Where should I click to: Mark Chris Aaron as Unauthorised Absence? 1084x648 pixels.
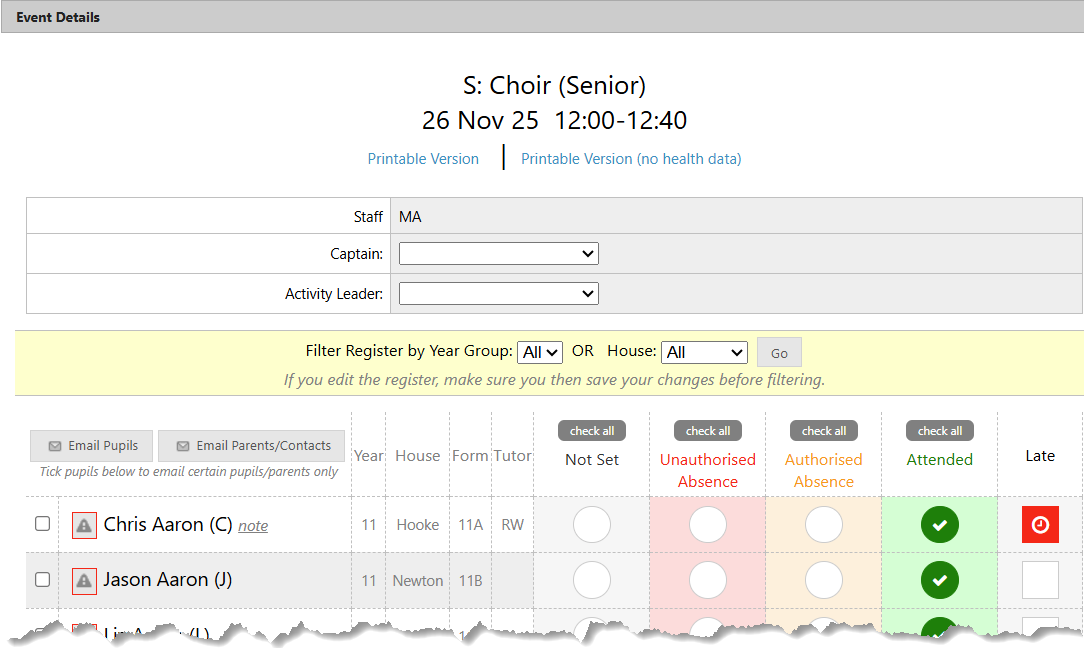tap(707, 525)
